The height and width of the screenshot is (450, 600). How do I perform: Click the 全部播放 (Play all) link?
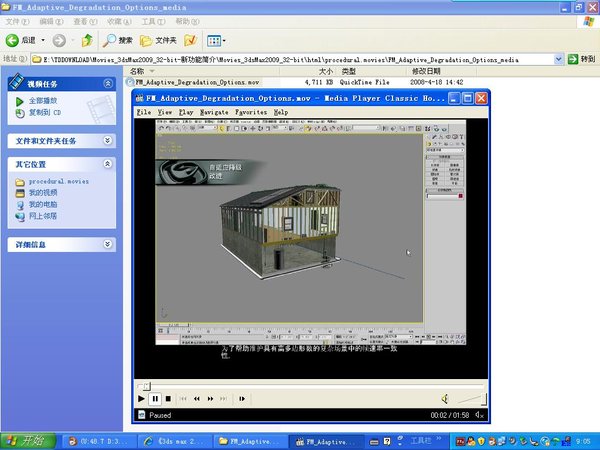[42, 101]
